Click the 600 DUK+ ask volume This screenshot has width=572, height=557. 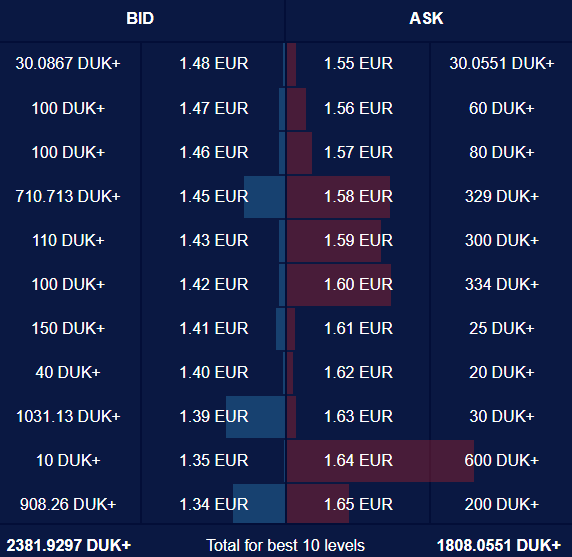(502, 460)
